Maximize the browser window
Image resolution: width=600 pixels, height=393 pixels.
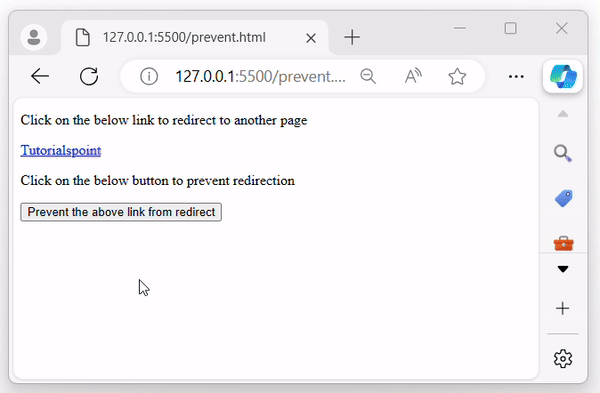[510, 28]
